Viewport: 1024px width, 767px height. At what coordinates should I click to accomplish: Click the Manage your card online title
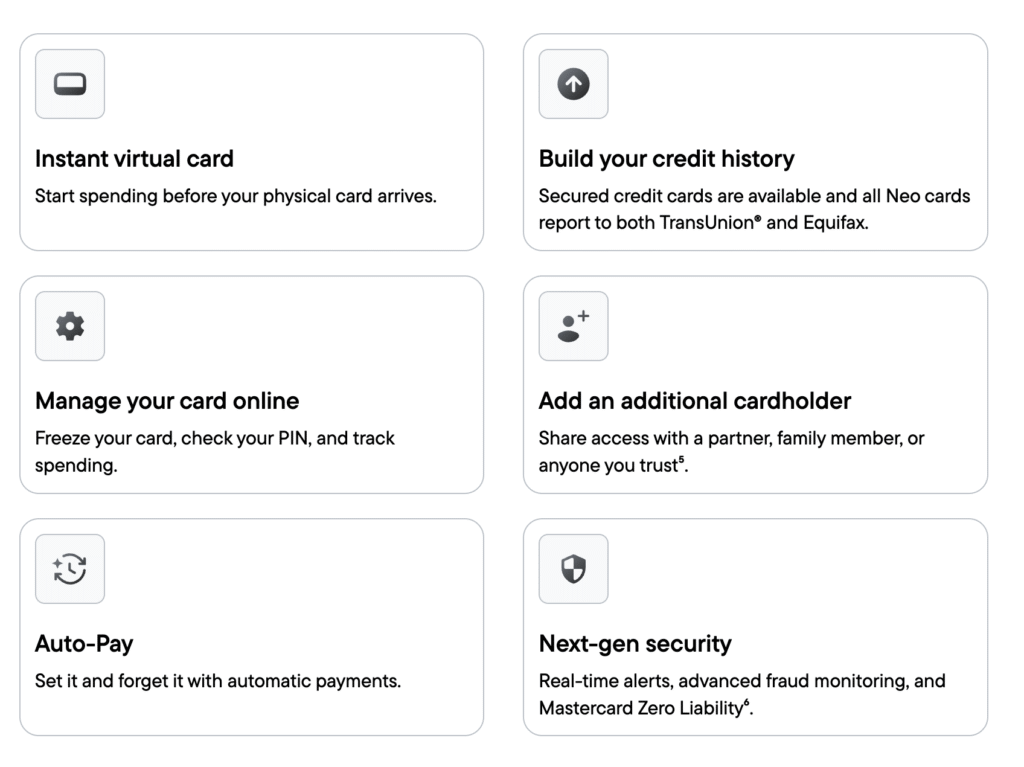[x=167, y=401]
